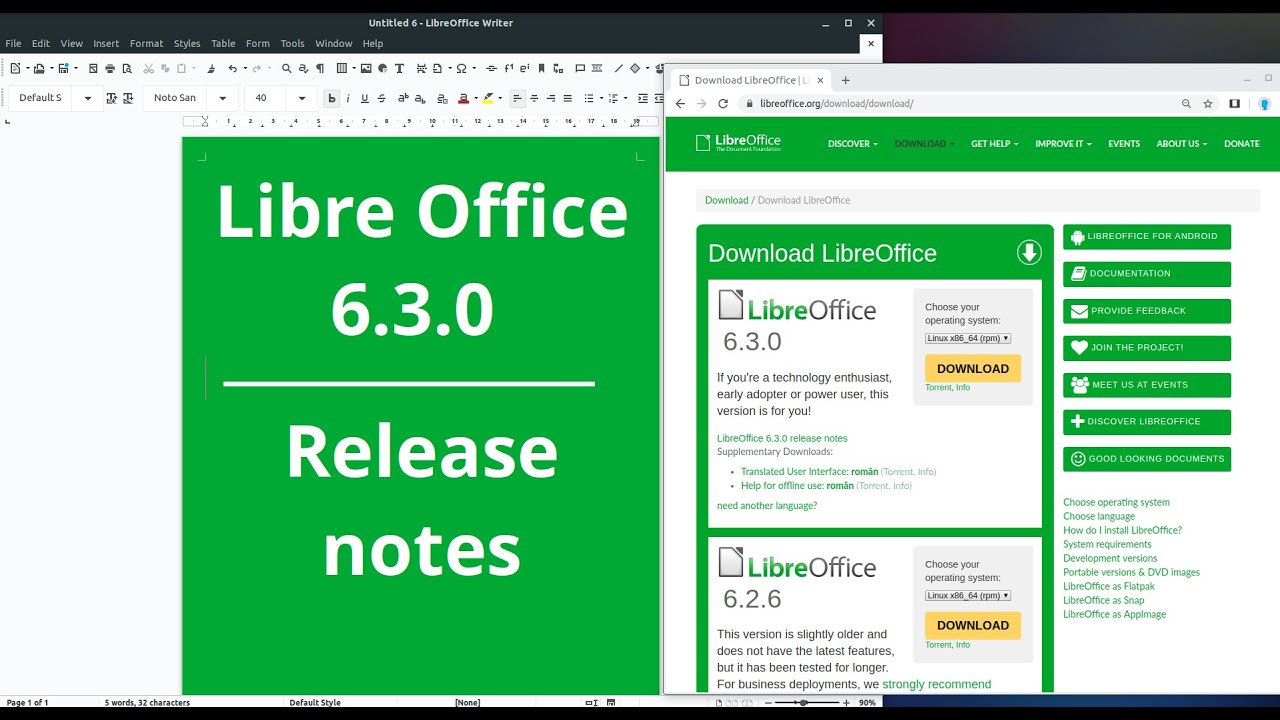This screenshot has height=720, width=1280.
Task: Click the Insert Bookmark icon
Action: click(541, 69)
